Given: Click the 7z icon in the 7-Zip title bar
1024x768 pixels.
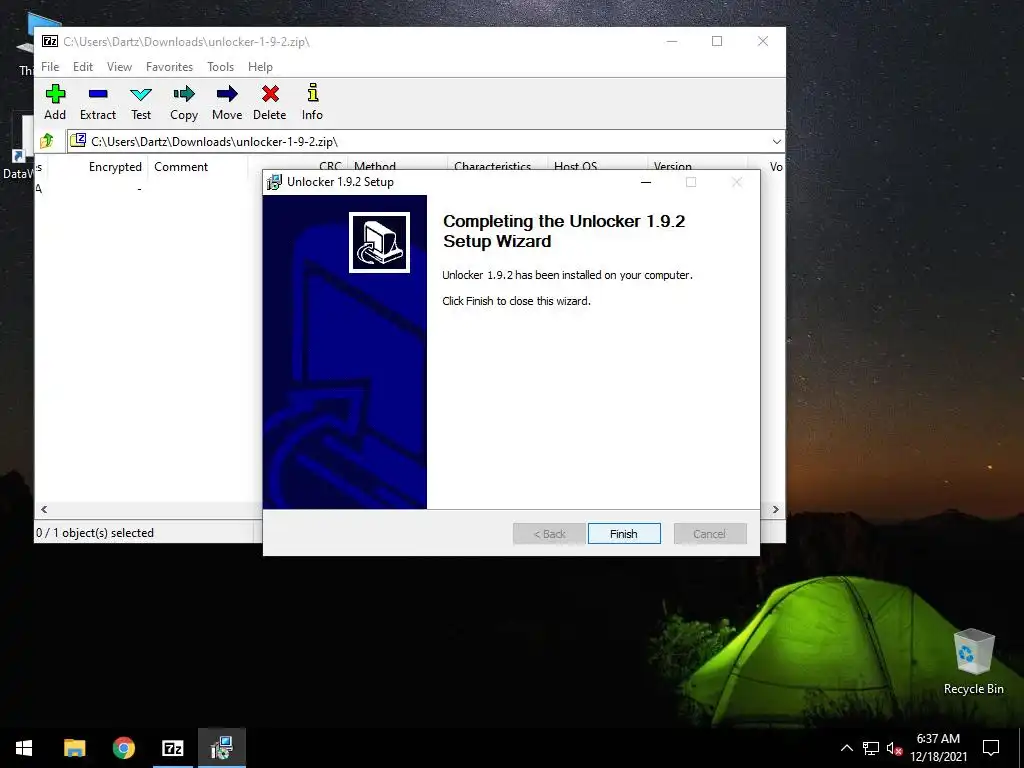Looking at the screenshot, I should point(50,41).
